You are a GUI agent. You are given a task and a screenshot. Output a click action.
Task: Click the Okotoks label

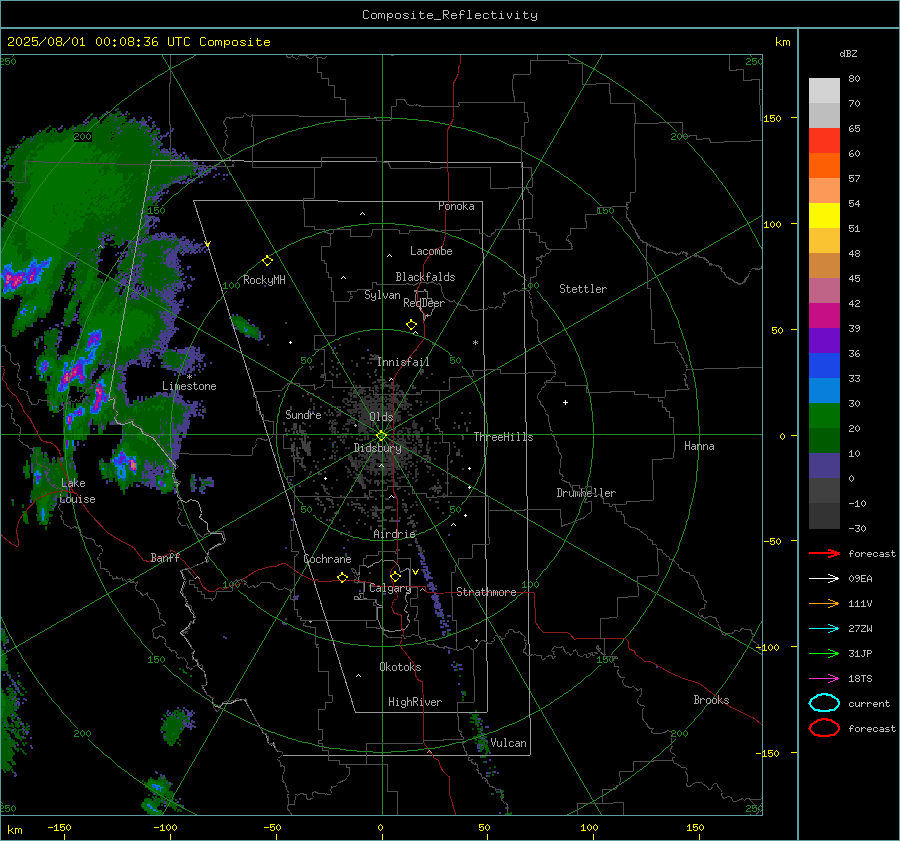[400, 667]
